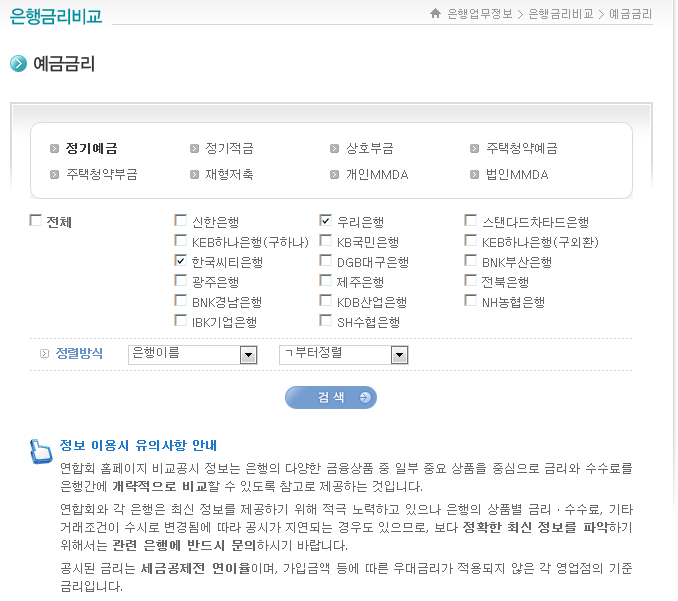Open the 은행금리비교 breadcrumb link
This screenshot has width=678, height=601.
[x=561, y=14]
